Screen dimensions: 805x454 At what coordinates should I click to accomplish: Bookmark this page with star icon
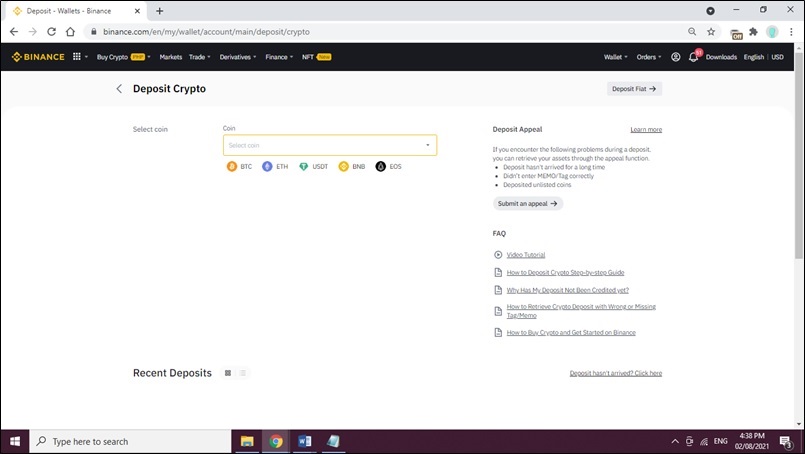711,32
